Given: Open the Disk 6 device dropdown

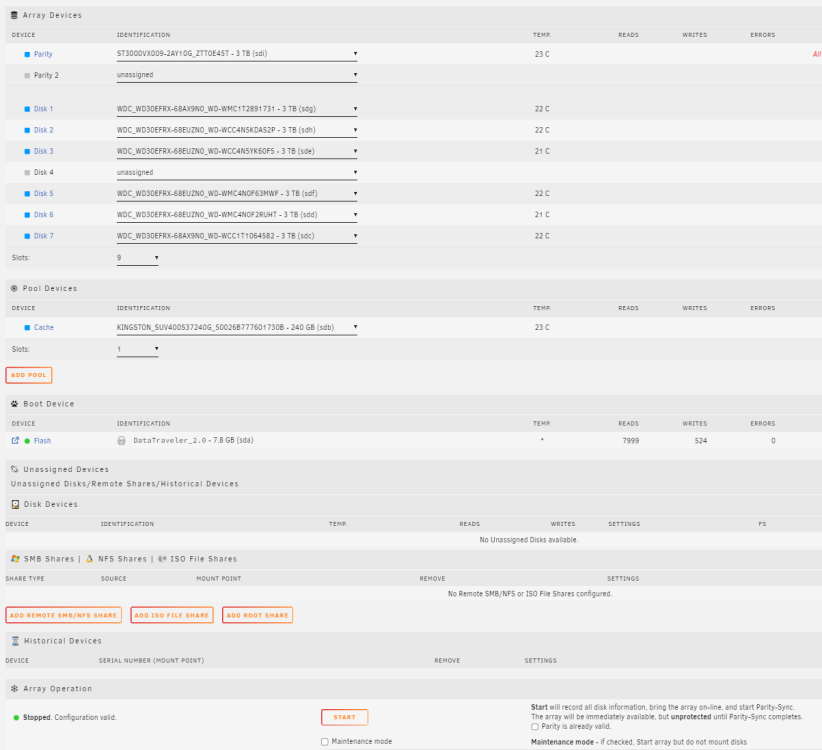Looking at the screenshot, I should tap(237, 215).
